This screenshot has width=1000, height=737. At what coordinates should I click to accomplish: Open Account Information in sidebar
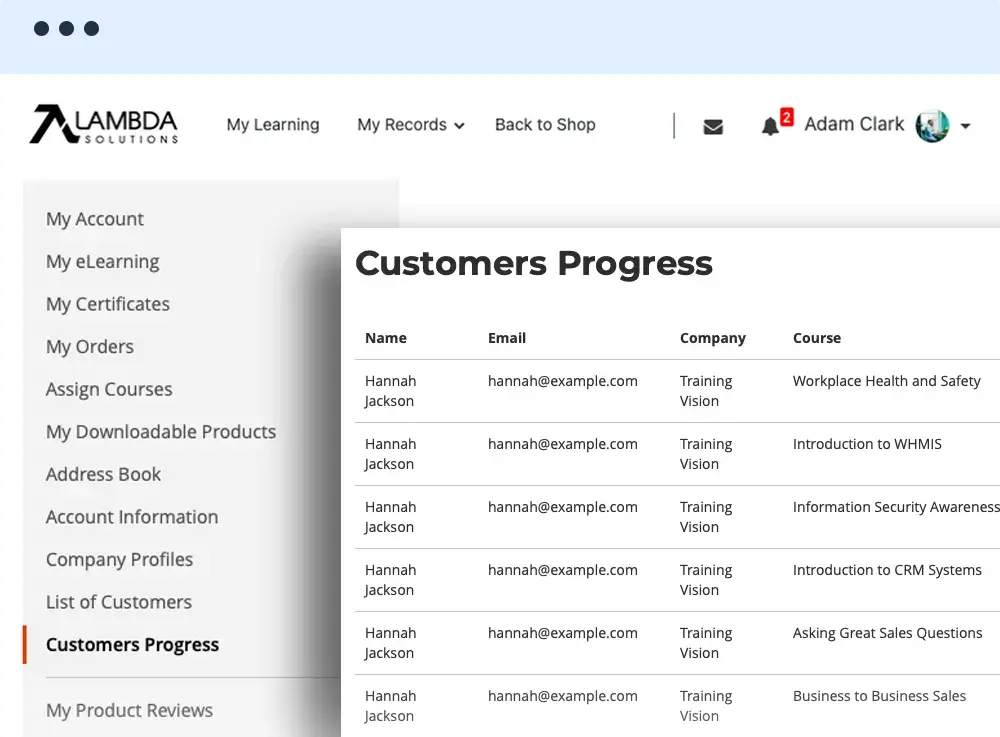point(132,517)
